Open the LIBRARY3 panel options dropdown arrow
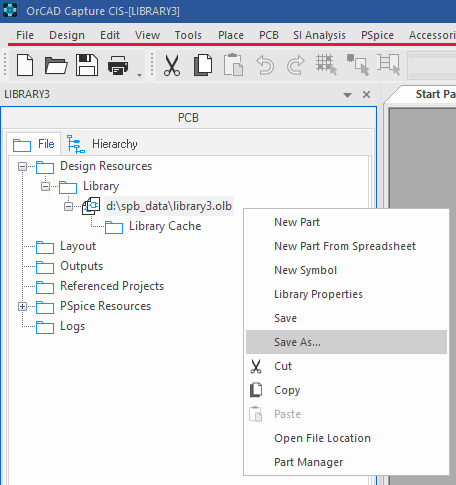 (347, 95)
